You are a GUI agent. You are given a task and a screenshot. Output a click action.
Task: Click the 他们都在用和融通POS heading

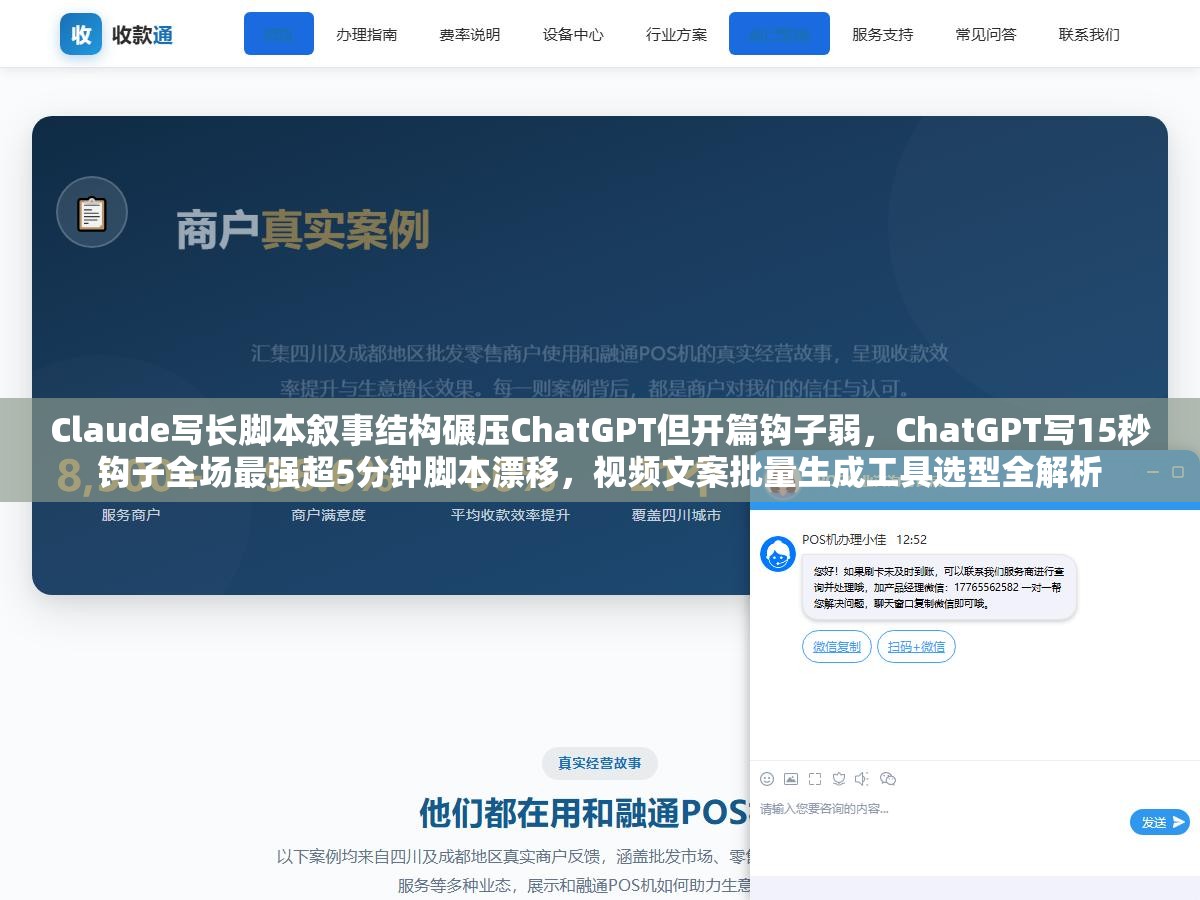pyautogui.click(x=584, y=813)
